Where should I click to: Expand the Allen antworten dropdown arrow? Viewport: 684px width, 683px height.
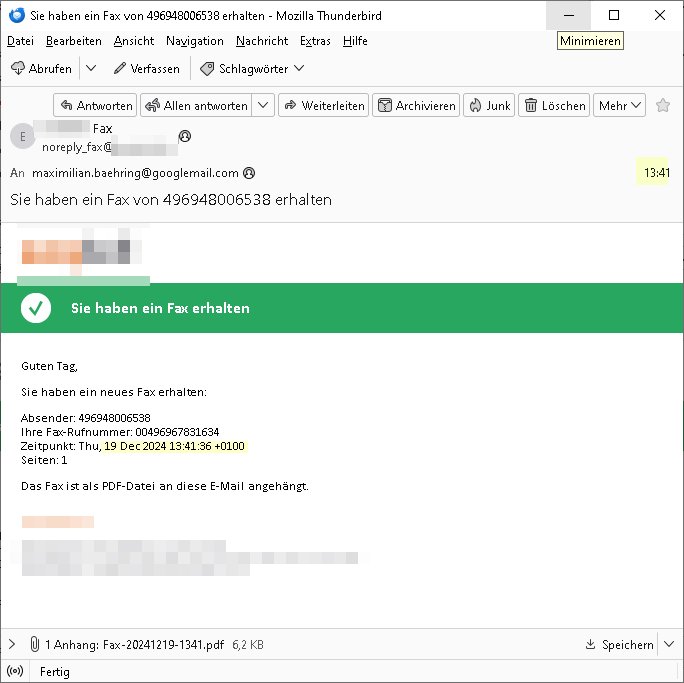pyautogui.click(x=263, y=105)
